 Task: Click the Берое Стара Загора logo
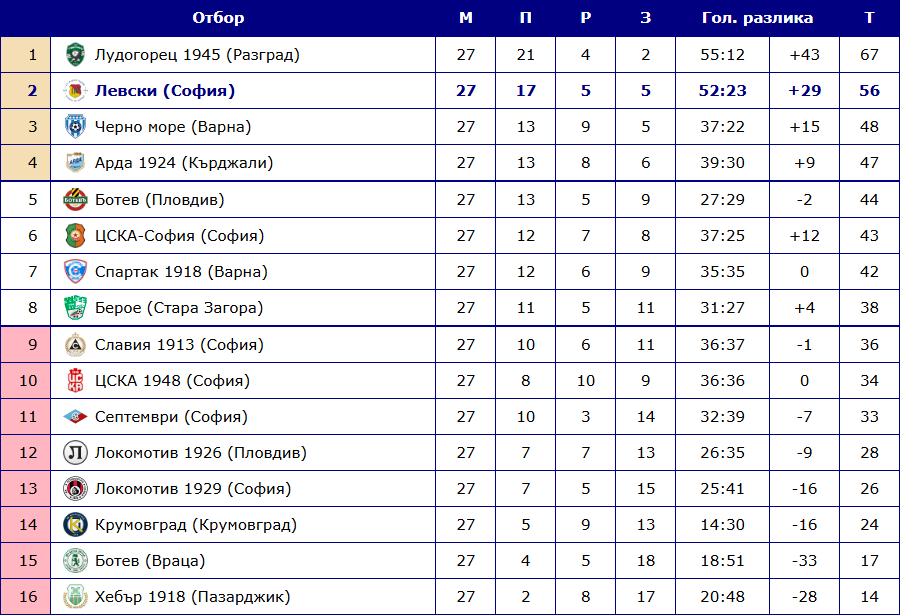75,308
